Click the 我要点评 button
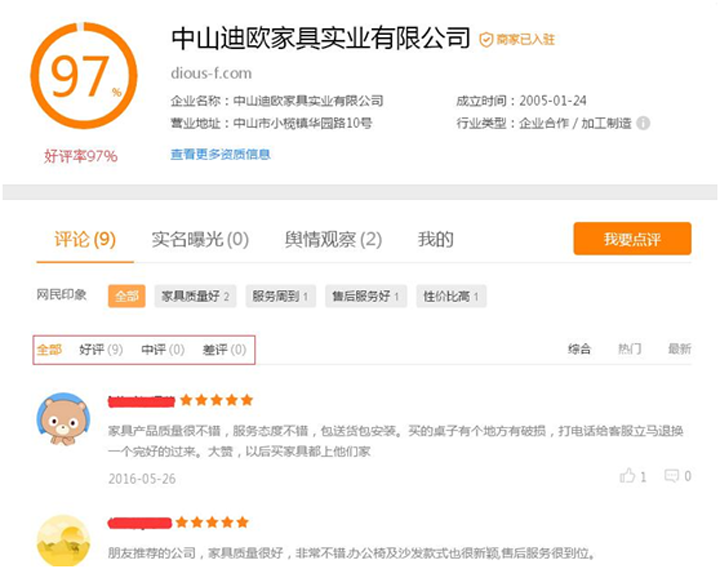 (x=632, y=239)
